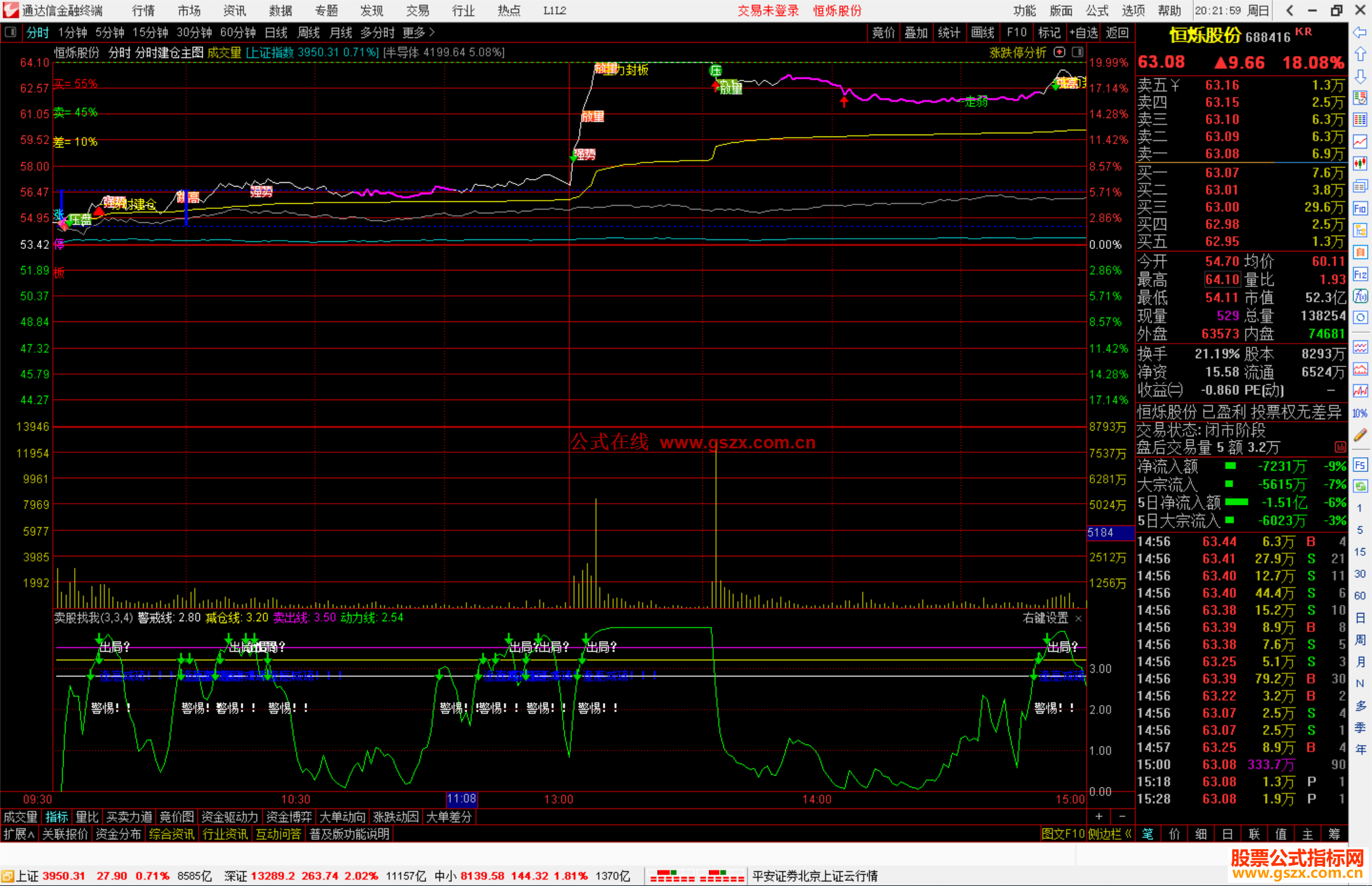Click the f(x) formula sidebar icon

(1360, 296)
